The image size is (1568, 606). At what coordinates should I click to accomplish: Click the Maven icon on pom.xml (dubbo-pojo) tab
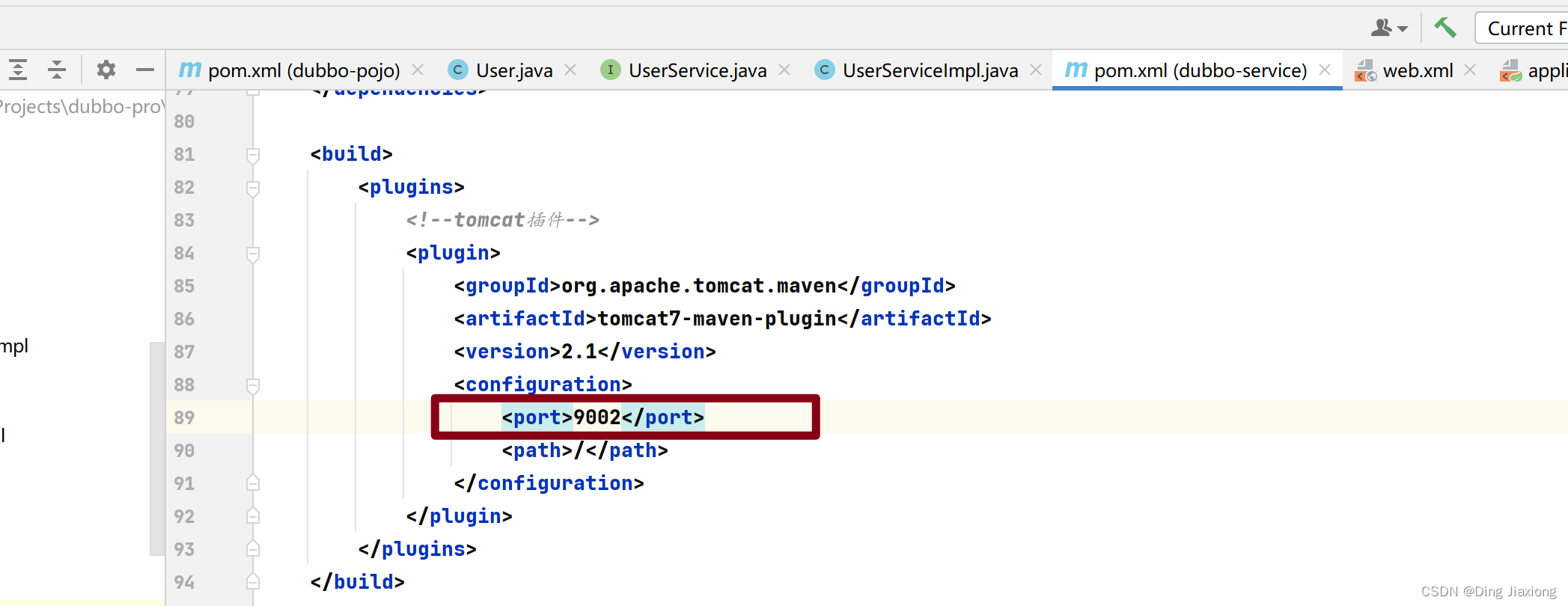(x=190, y=70)
